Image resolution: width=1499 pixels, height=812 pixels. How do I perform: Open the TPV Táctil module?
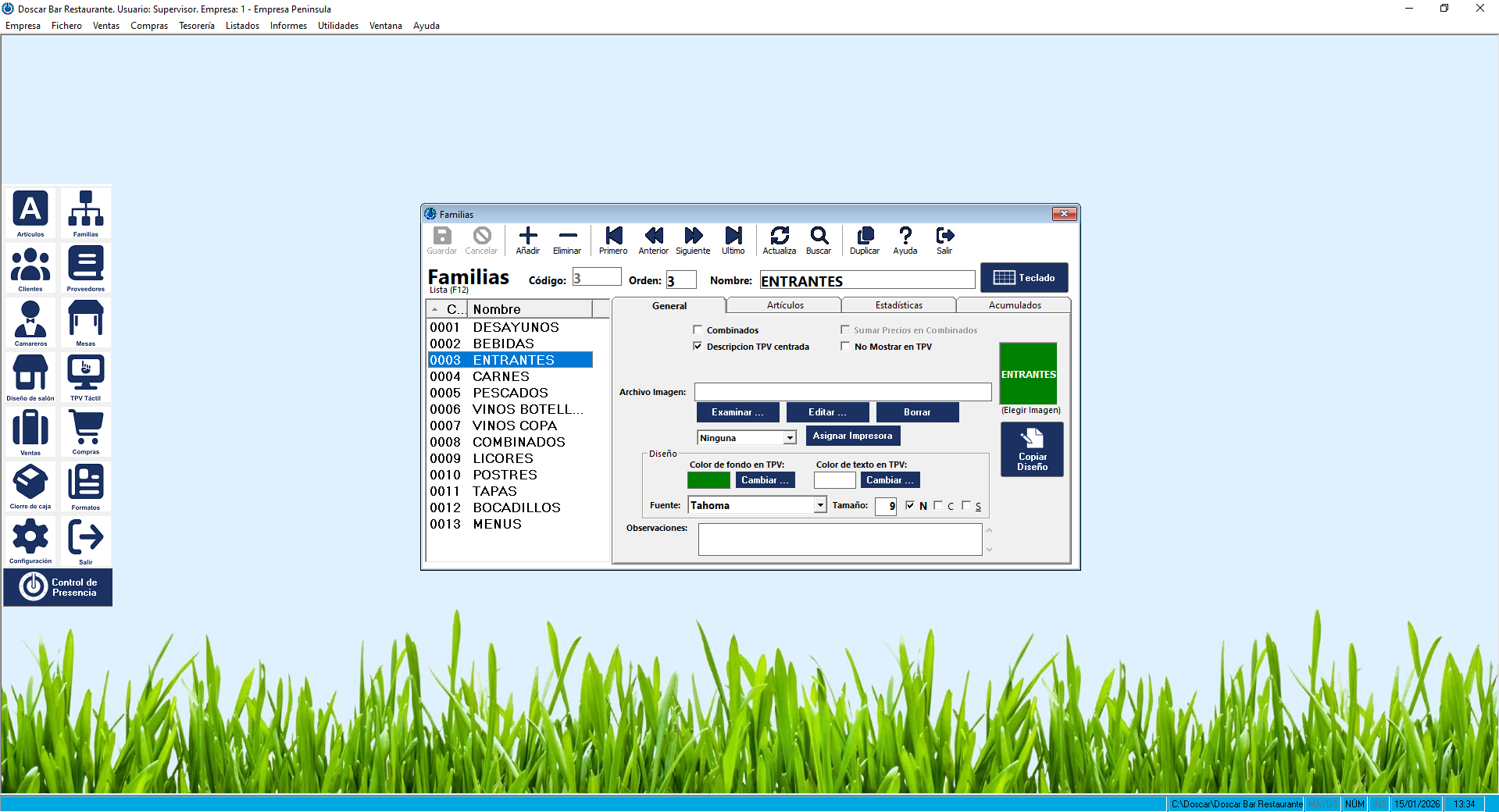85,376
